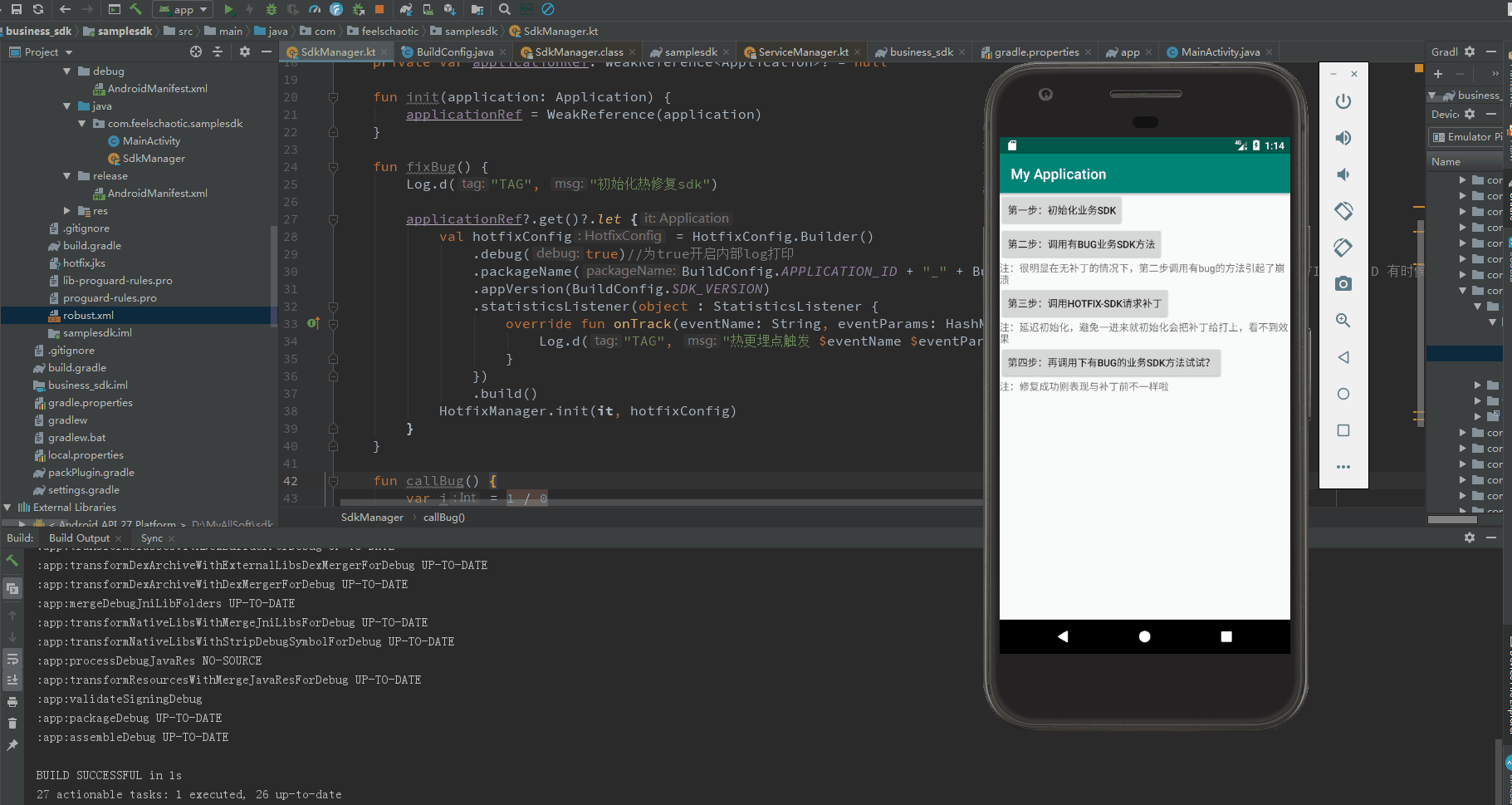The height and width of the screenshot is (805, 1512).
Task: Click the emulator power button
Action: [x=1343, y=101]
